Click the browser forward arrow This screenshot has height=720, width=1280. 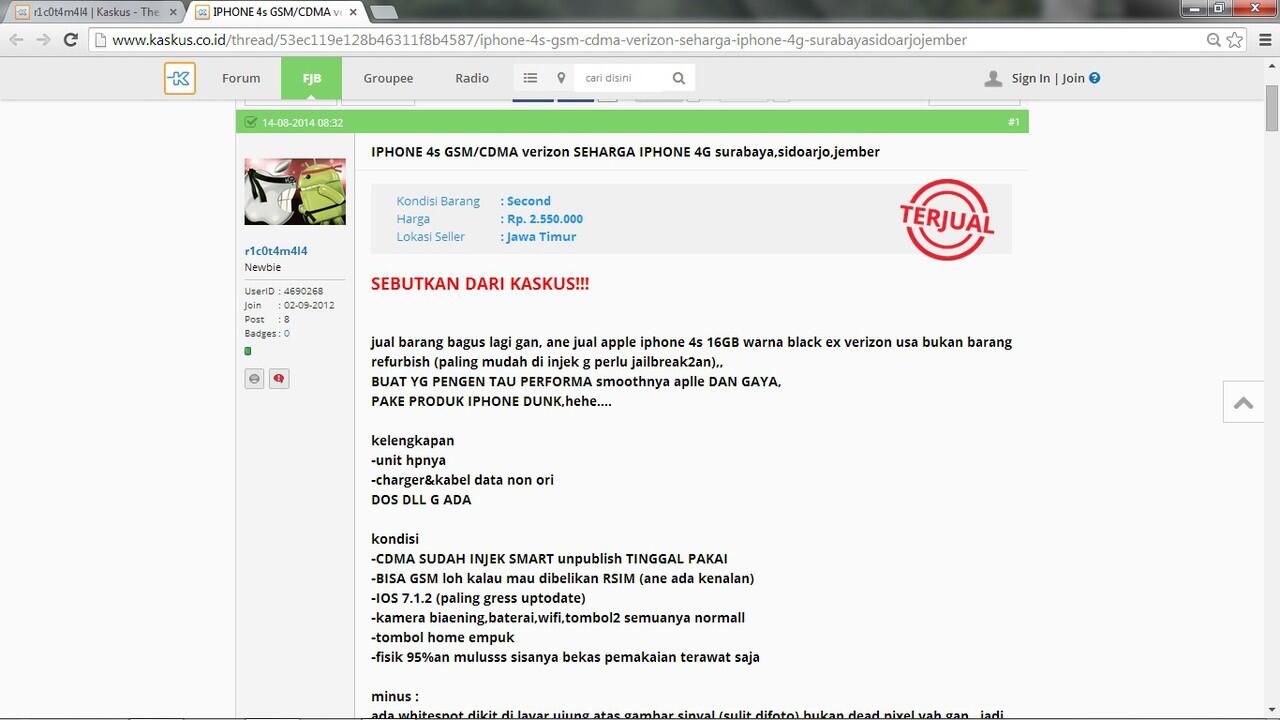click(43, 40)
